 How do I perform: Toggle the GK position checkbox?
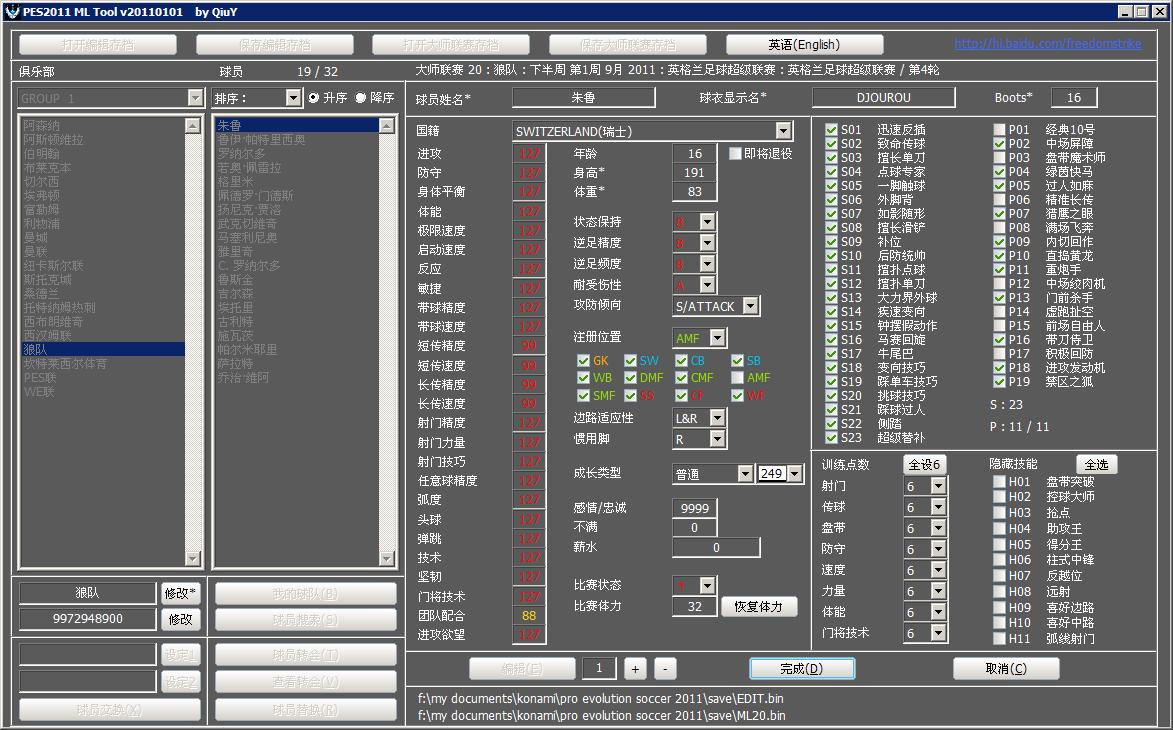point(584,361)
